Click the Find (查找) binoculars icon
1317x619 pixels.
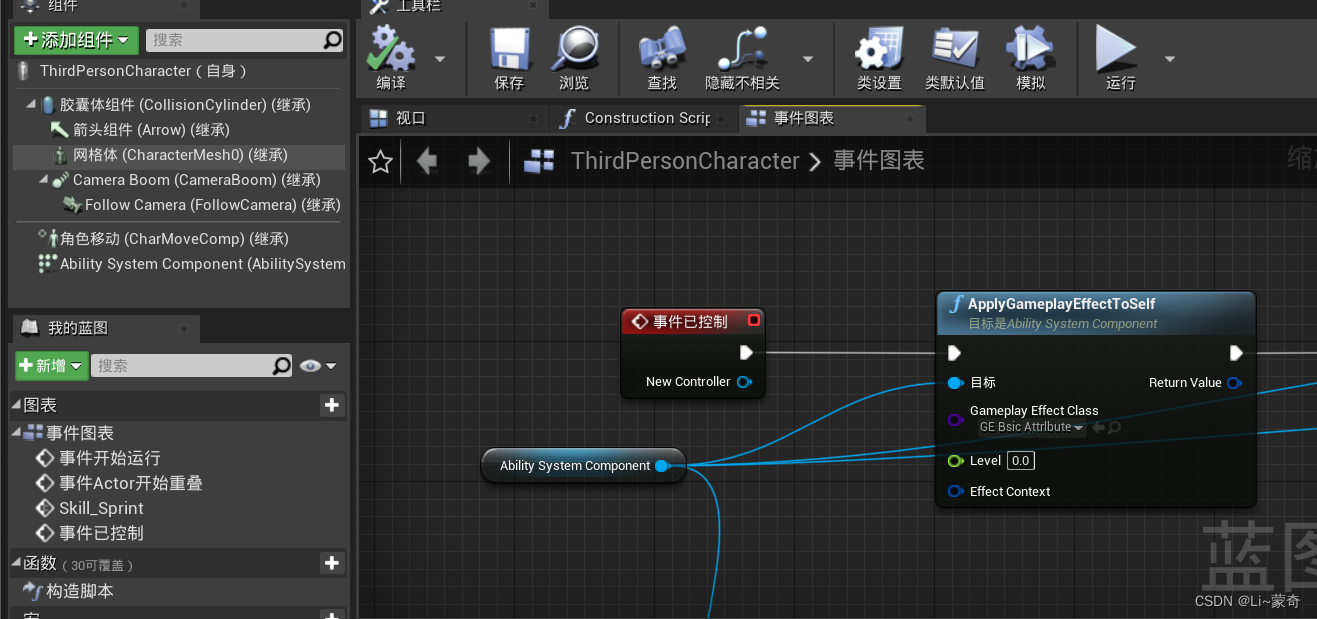(x=662, y=48)
